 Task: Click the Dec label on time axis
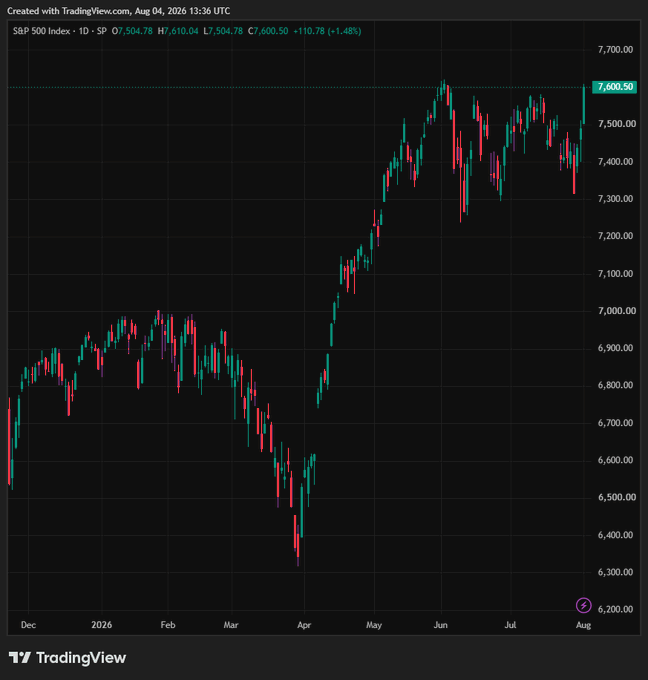click(x=28, y=625)
